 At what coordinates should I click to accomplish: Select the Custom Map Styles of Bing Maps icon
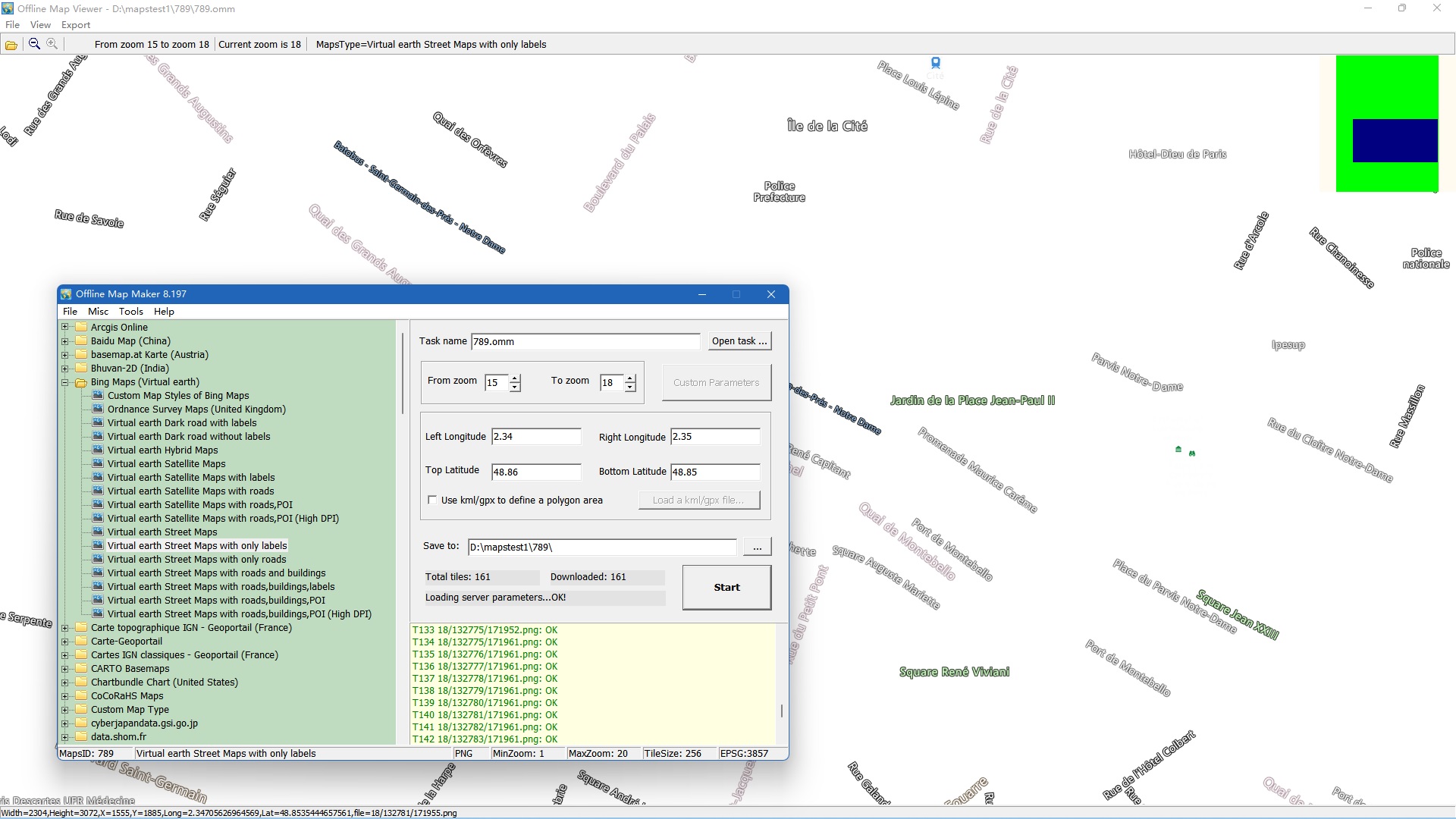point(98,395)
